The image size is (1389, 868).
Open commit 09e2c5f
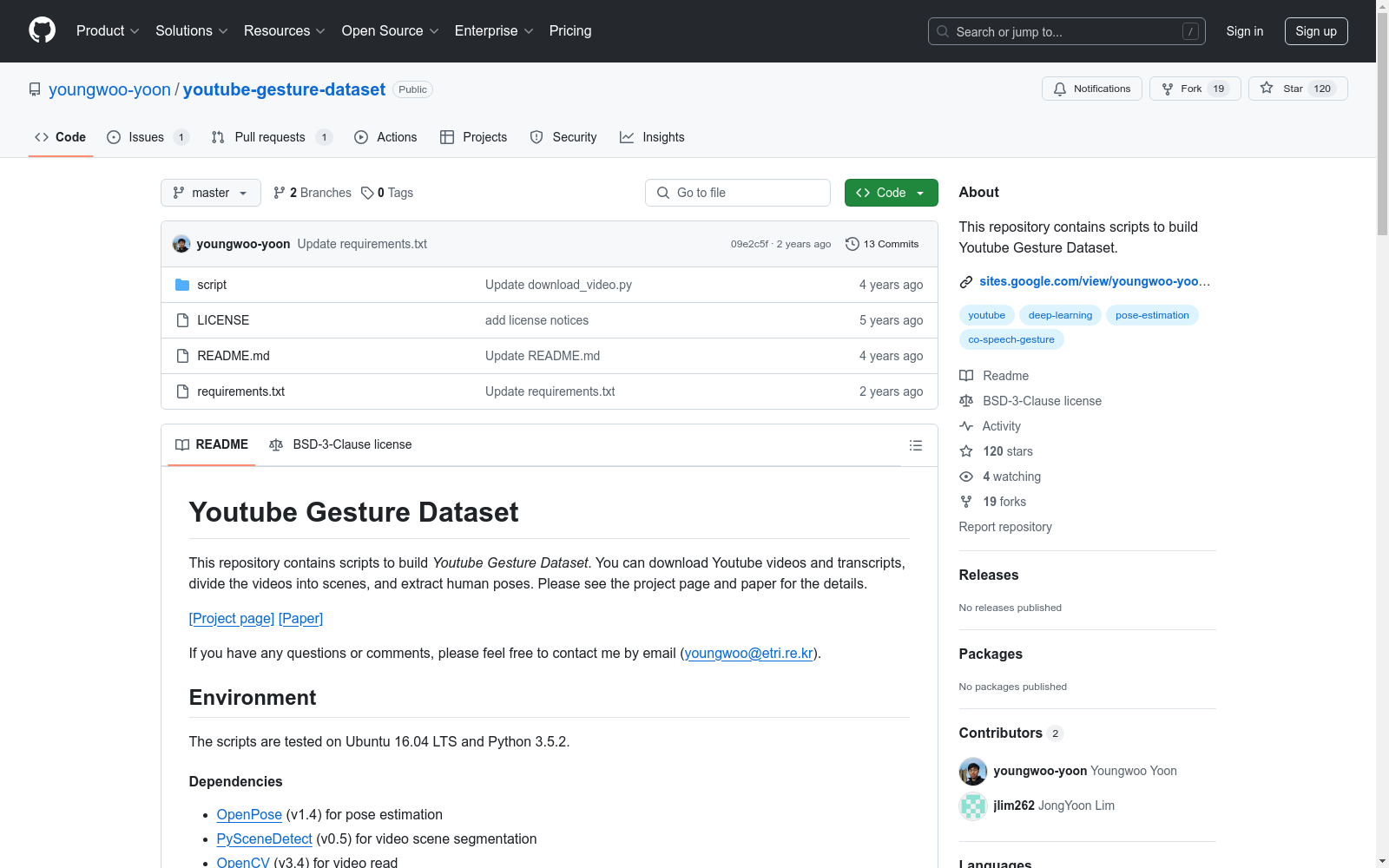coord(749,244)
